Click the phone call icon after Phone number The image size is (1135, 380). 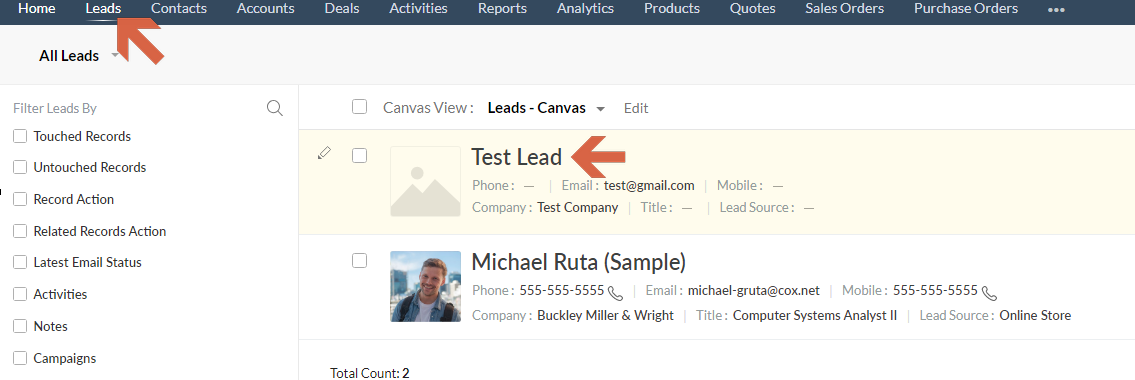(615, 292)
